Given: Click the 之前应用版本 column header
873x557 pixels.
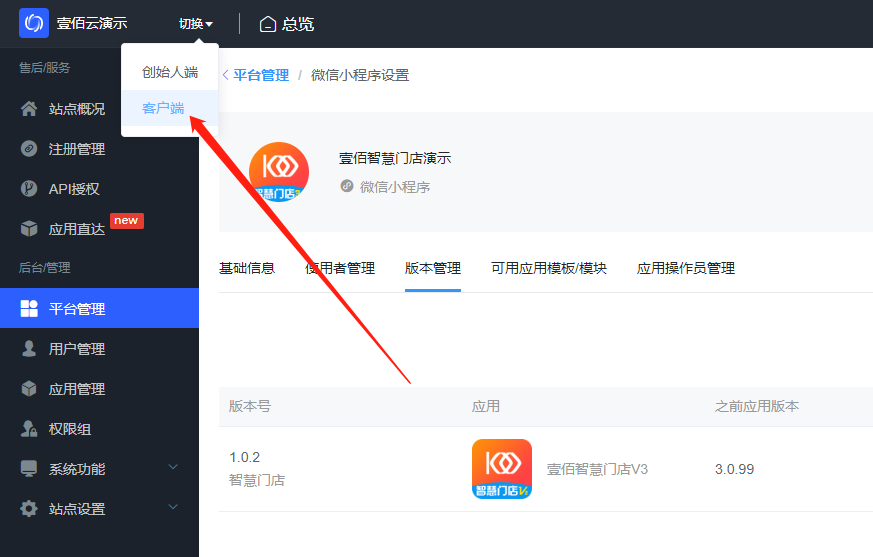Looking at the screenshot, I should coord(757,406).
